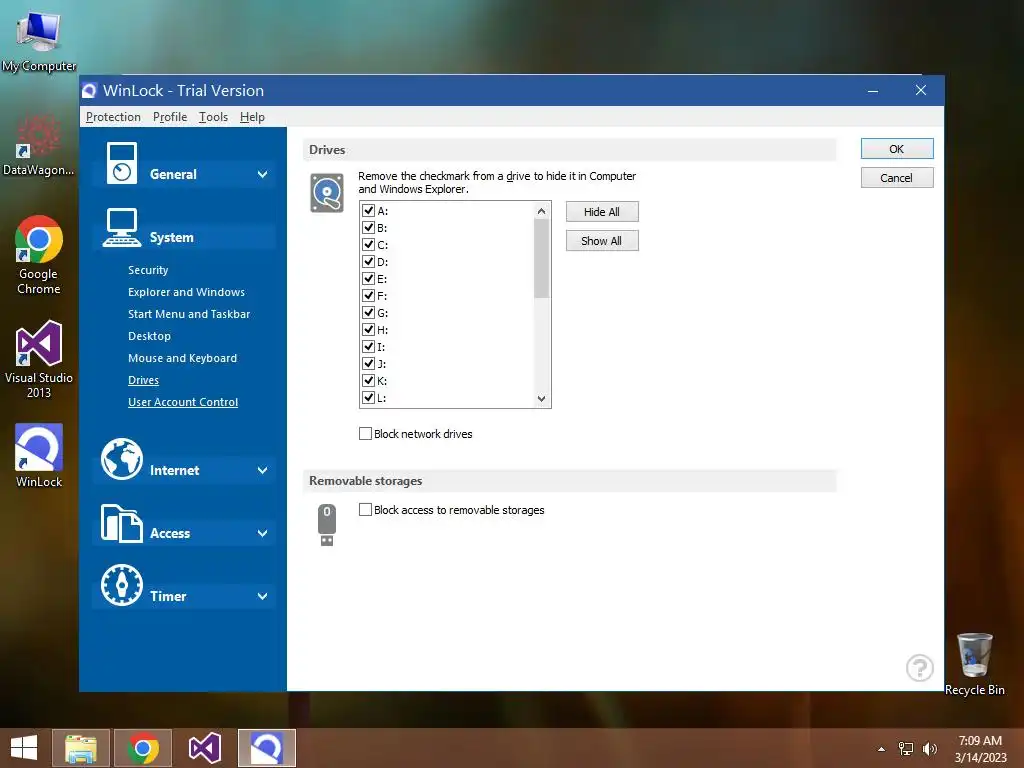Open the Access files icon
This screenshot has width=1024, height=768.
coord(122,523)
